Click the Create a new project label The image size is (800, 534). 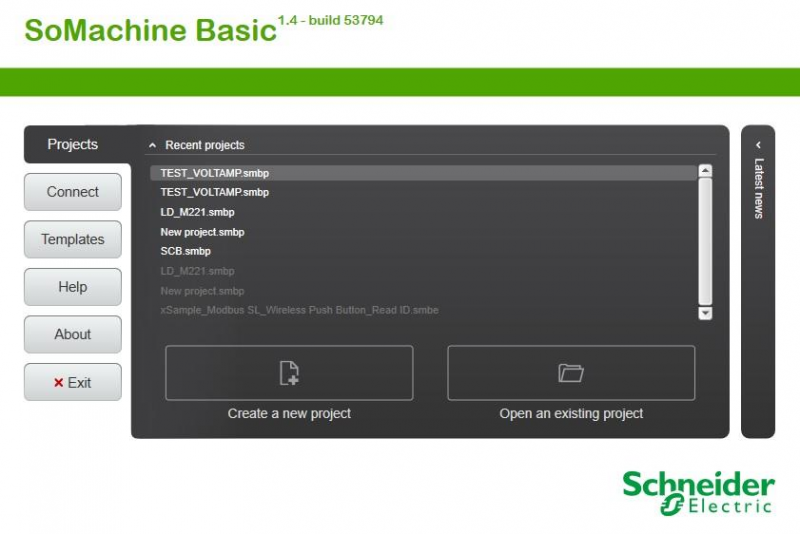(x=289, y=413)
